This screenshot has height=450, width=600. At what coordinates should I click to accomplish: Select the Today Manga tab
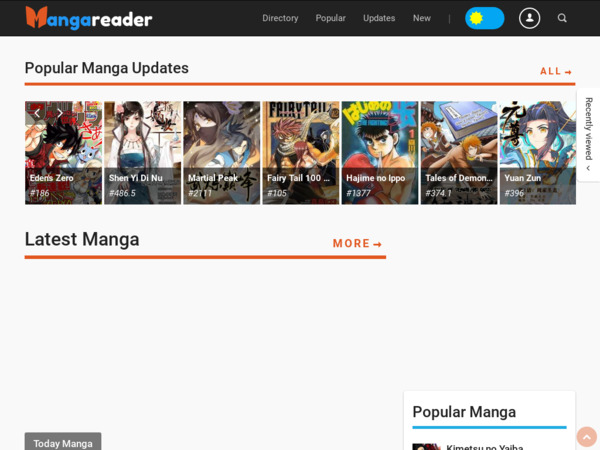click(63, 443)
